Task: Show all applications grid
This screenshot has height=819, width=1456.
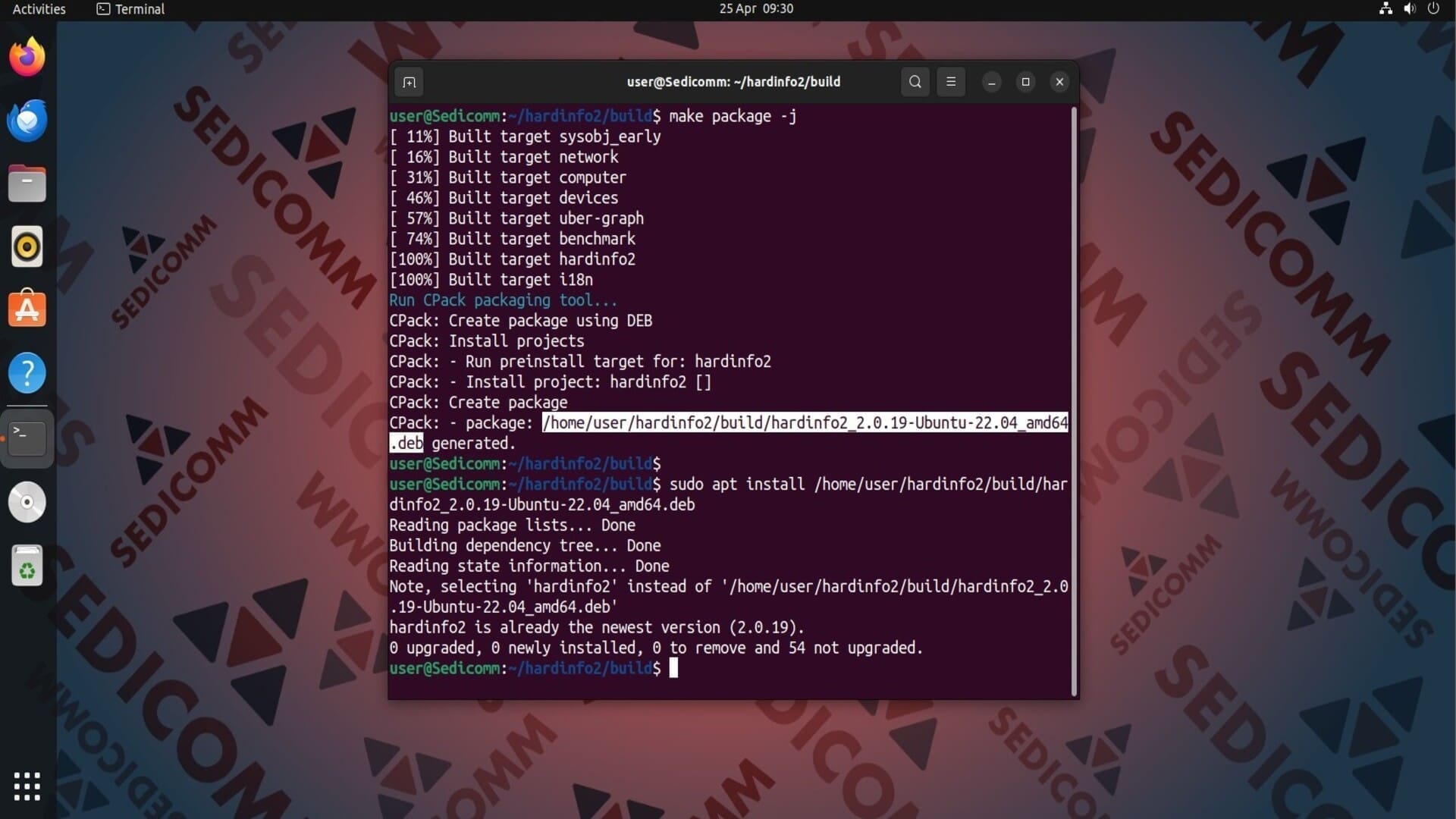Action: point(27,786)
